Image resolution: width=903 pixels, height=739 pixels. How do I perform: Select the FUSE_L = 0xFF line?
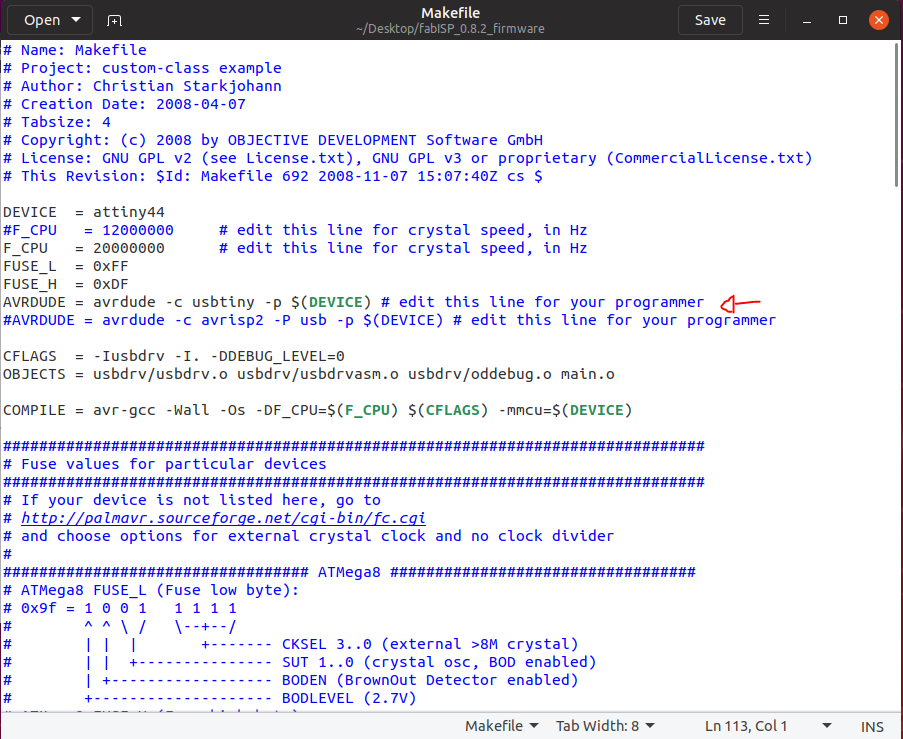(x=66, y=266)
